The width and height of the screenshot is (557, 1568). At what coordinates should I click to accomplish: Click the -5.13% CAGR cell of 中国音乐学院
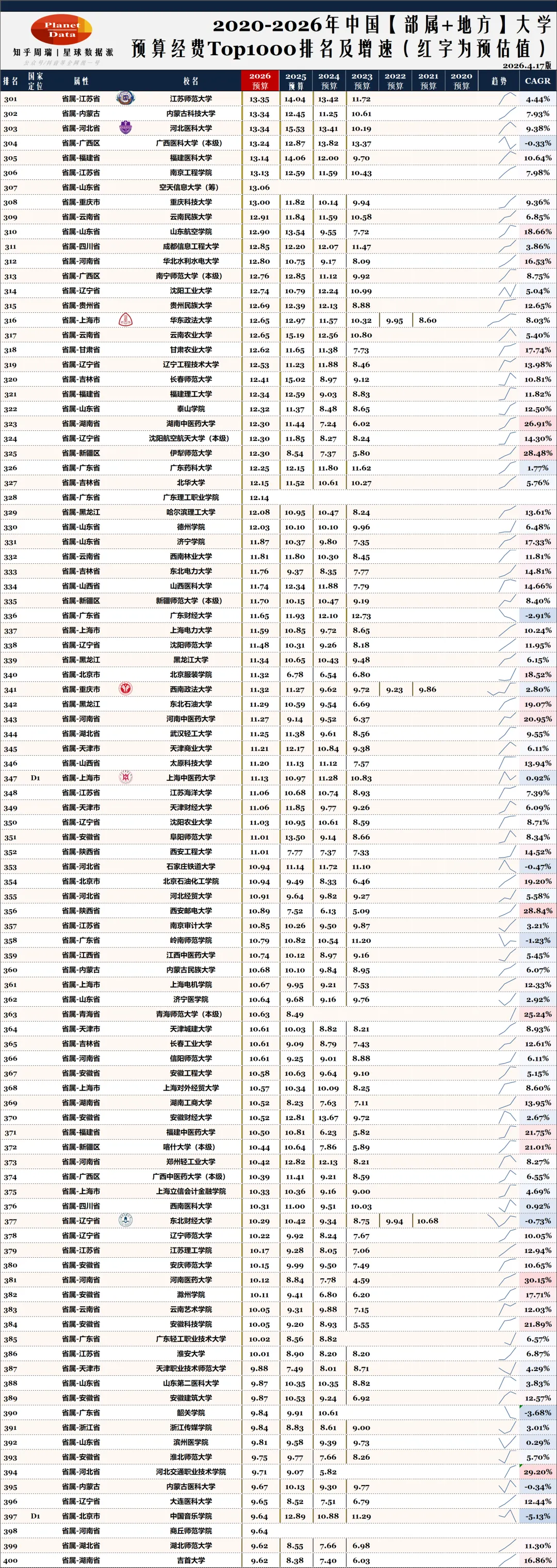coord(537,1516)
